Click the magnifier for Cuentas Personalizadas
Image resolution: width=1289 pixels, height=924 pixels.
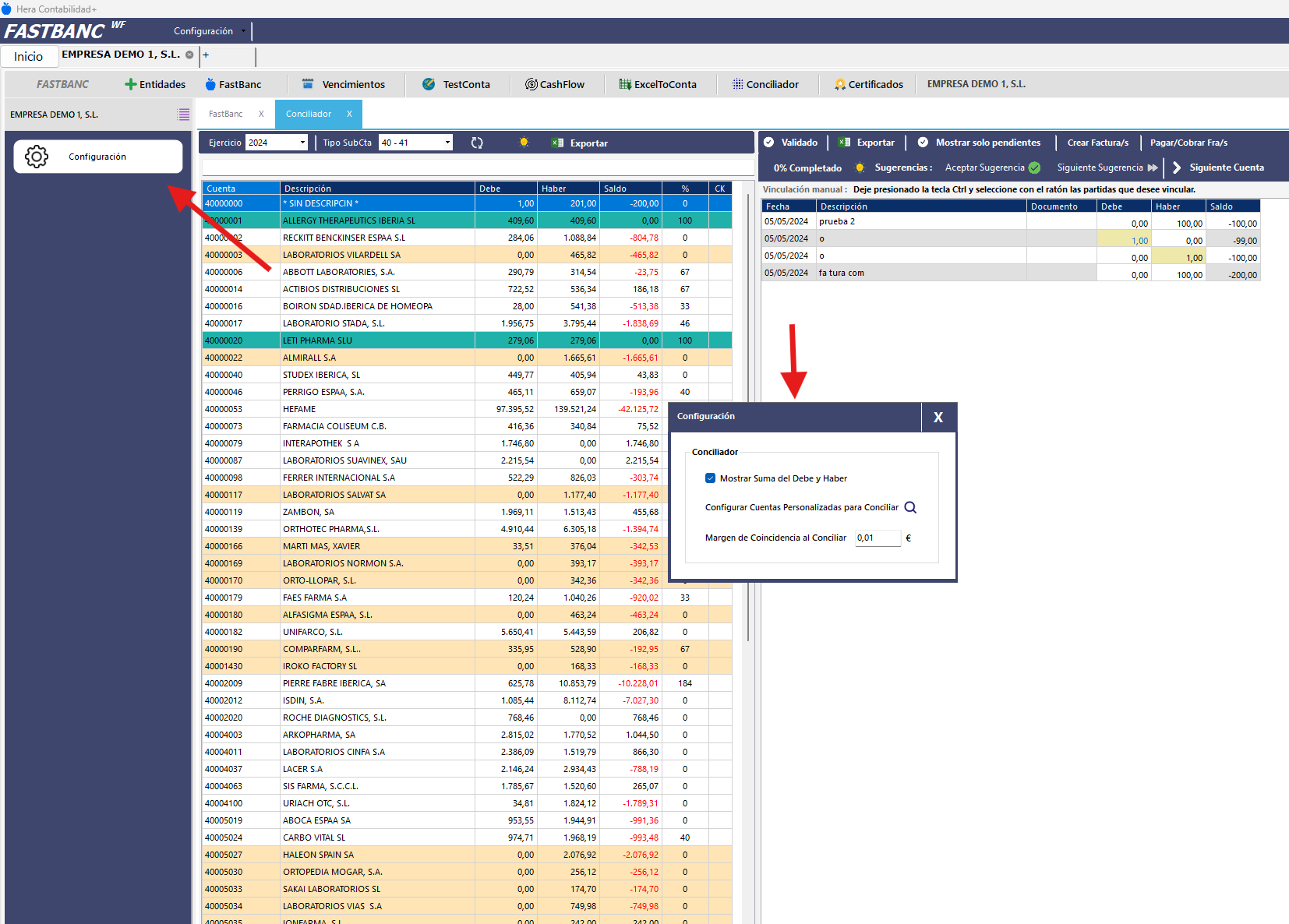click(x=910, y=507)
